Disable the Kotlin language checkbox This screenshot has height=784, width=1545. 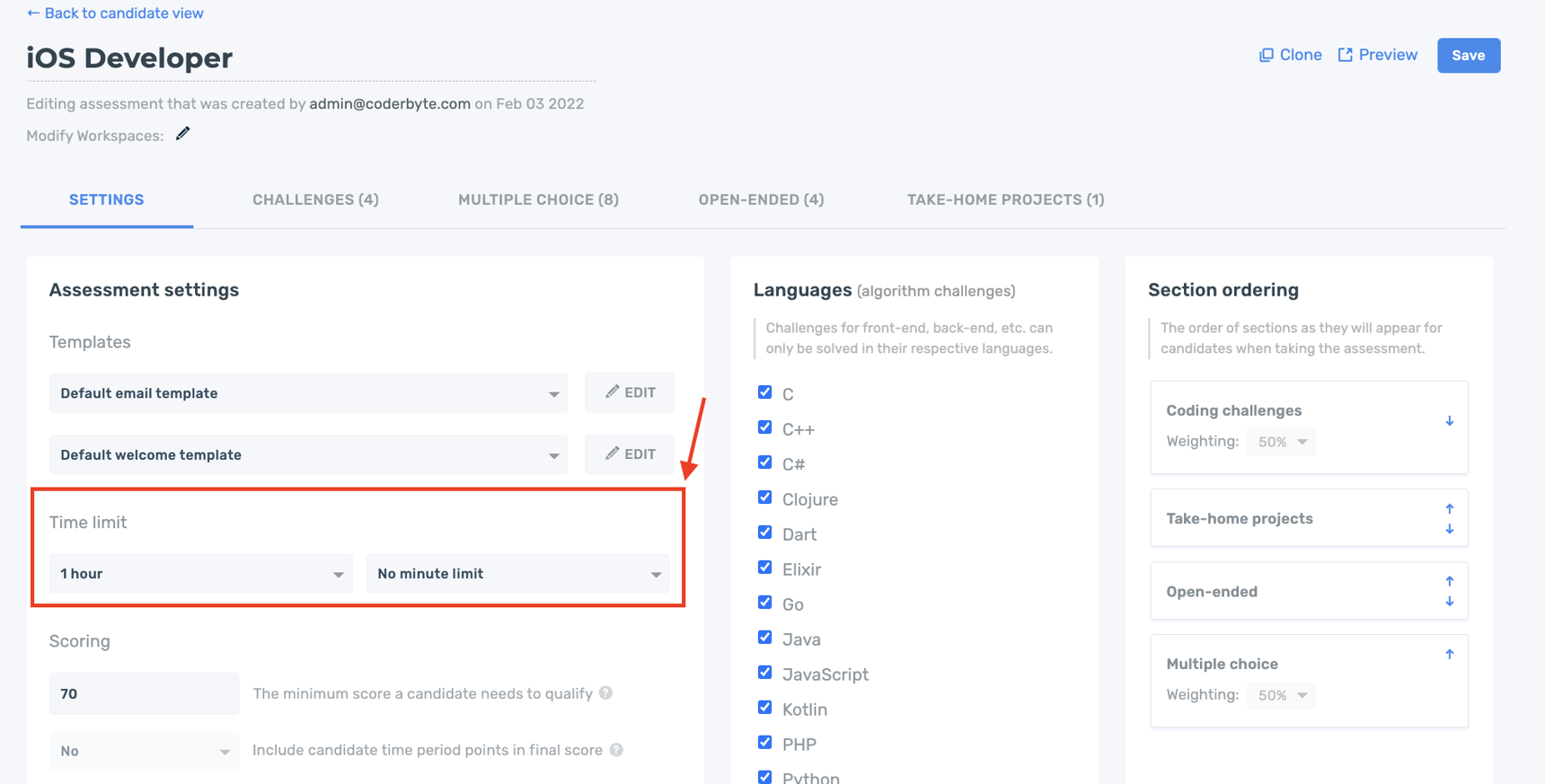[x=764, y=708]
